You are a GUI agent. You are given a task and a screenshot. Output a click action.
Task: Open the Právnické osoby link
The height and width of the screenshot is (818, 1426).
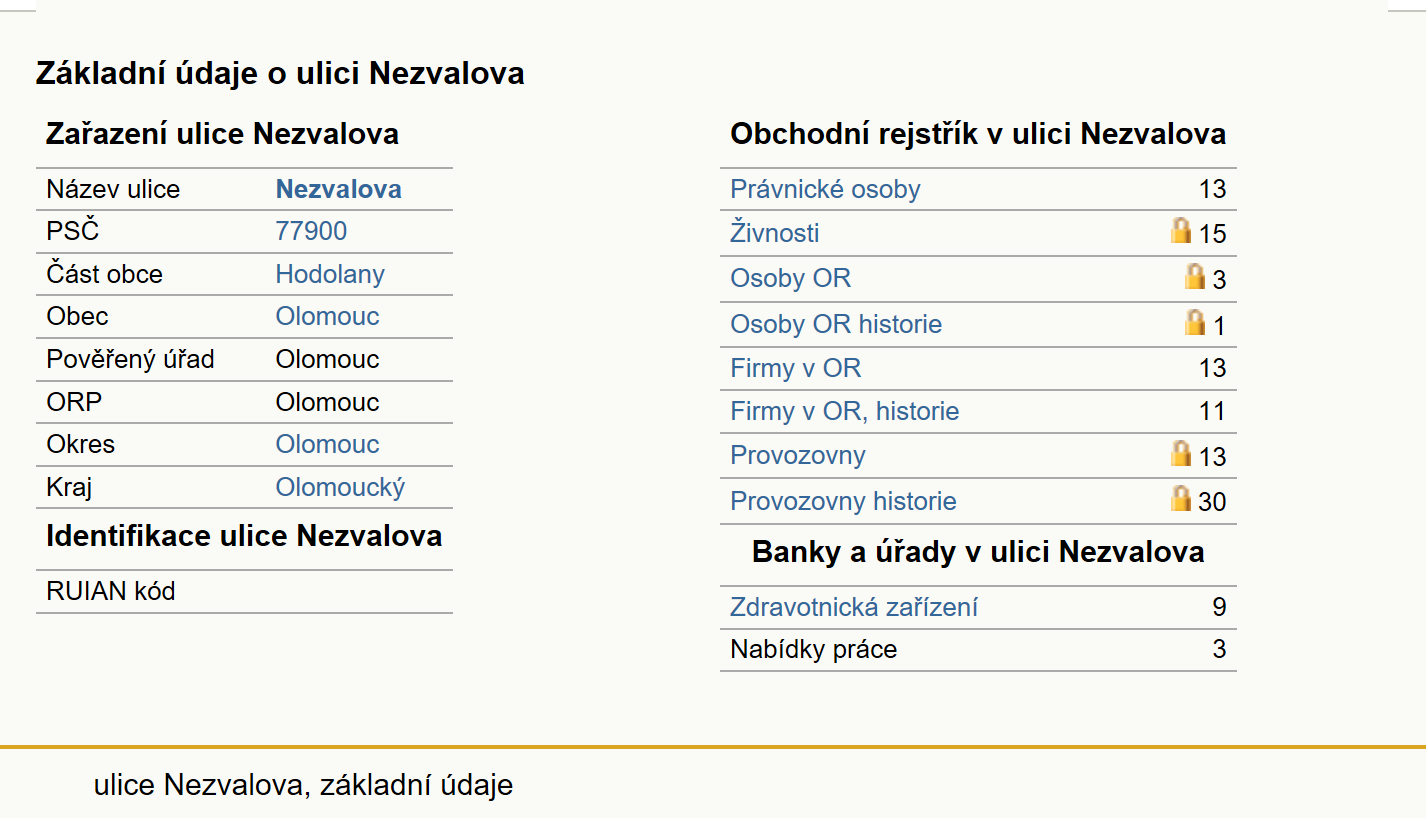[825, 189]
